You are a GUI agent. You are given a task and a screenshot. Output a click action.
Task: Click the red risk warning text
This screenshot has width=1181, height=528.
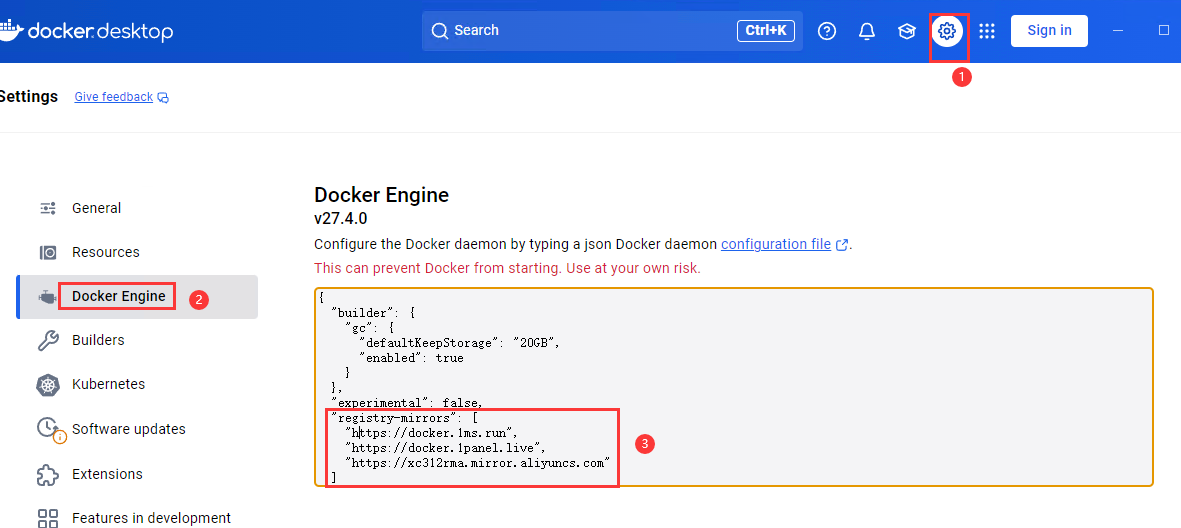click(x=507, y=268)
